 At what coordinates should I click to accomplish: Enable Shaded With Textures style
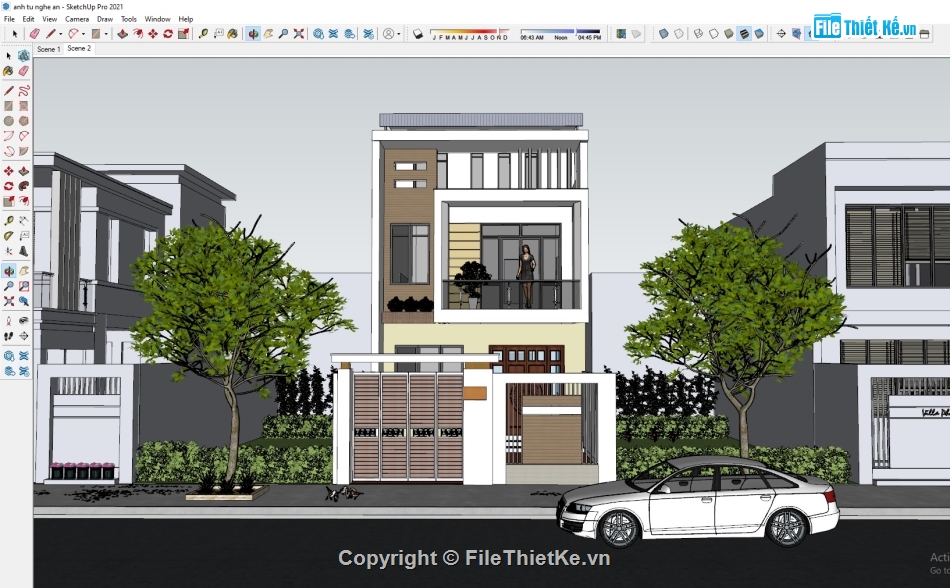pyautogui.click(x=744, y=33)
